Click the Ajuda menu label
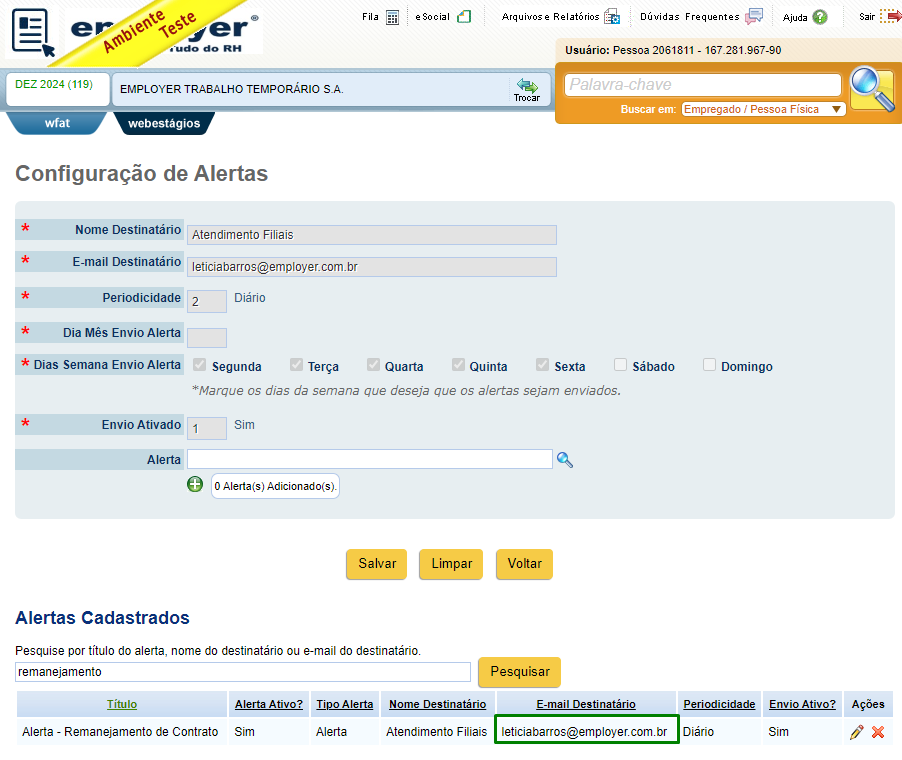The width and height of the screenshot is (902, 760). click(x=795, y=17)
